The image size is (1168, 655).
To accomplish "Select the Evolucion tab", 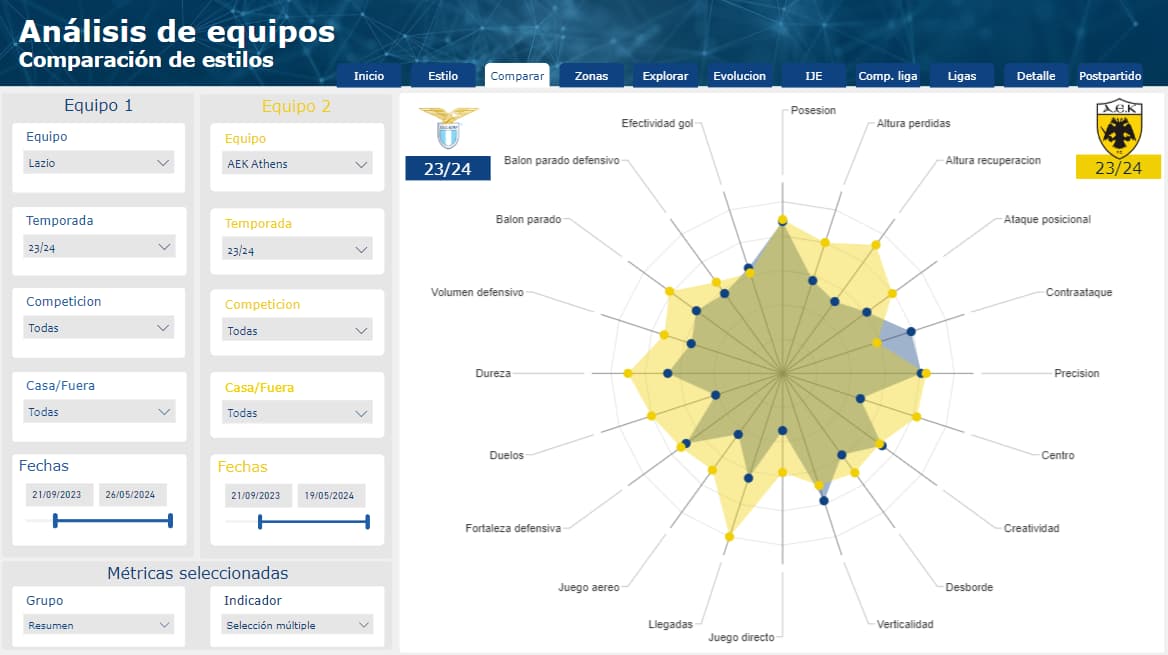I will click(x=739, y=76).
